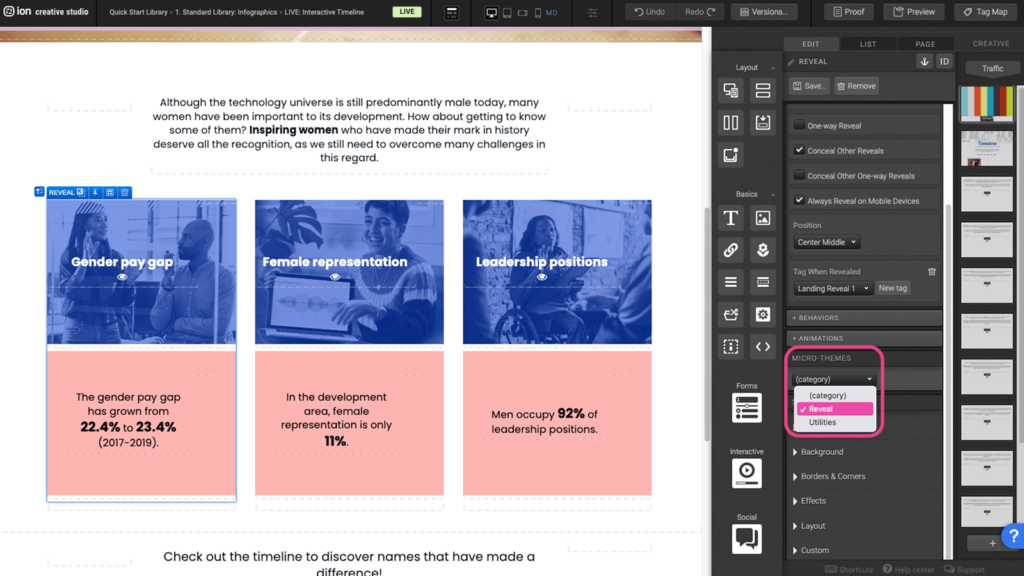Switch to mobile phone preview icon
Viewport: 1024px width, 576px height.
pos(537,12)
